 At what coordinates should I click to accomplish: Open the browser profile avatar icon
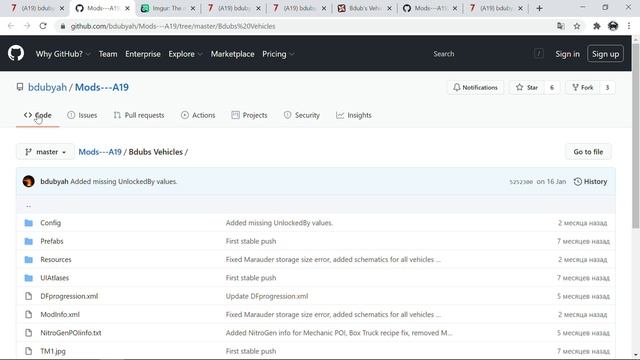tap(613, 26)
